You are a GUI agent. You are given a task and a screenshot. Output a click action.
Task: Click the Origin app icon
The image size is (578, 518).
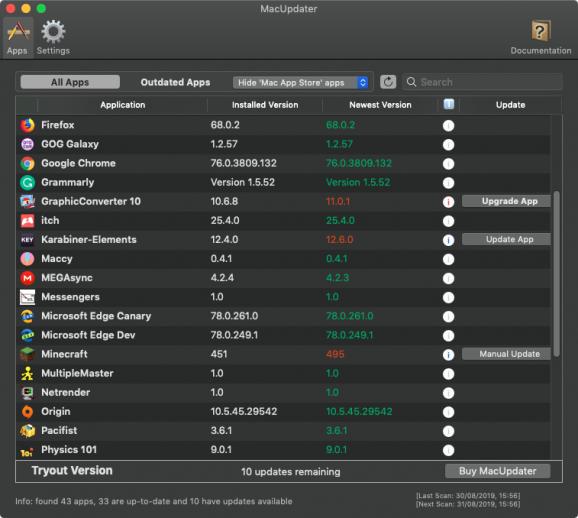click(27, 412)
